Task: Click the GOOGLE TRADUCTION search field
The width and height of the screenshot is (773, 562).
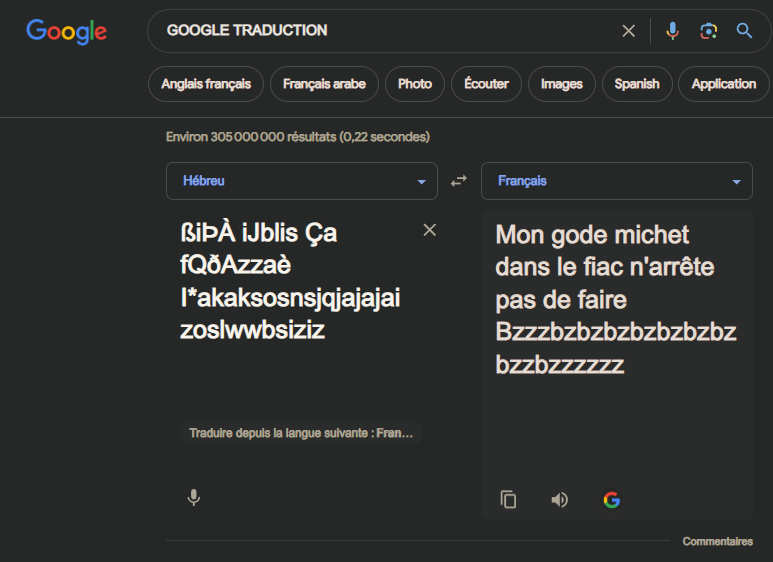Action: tap(380, 31)
